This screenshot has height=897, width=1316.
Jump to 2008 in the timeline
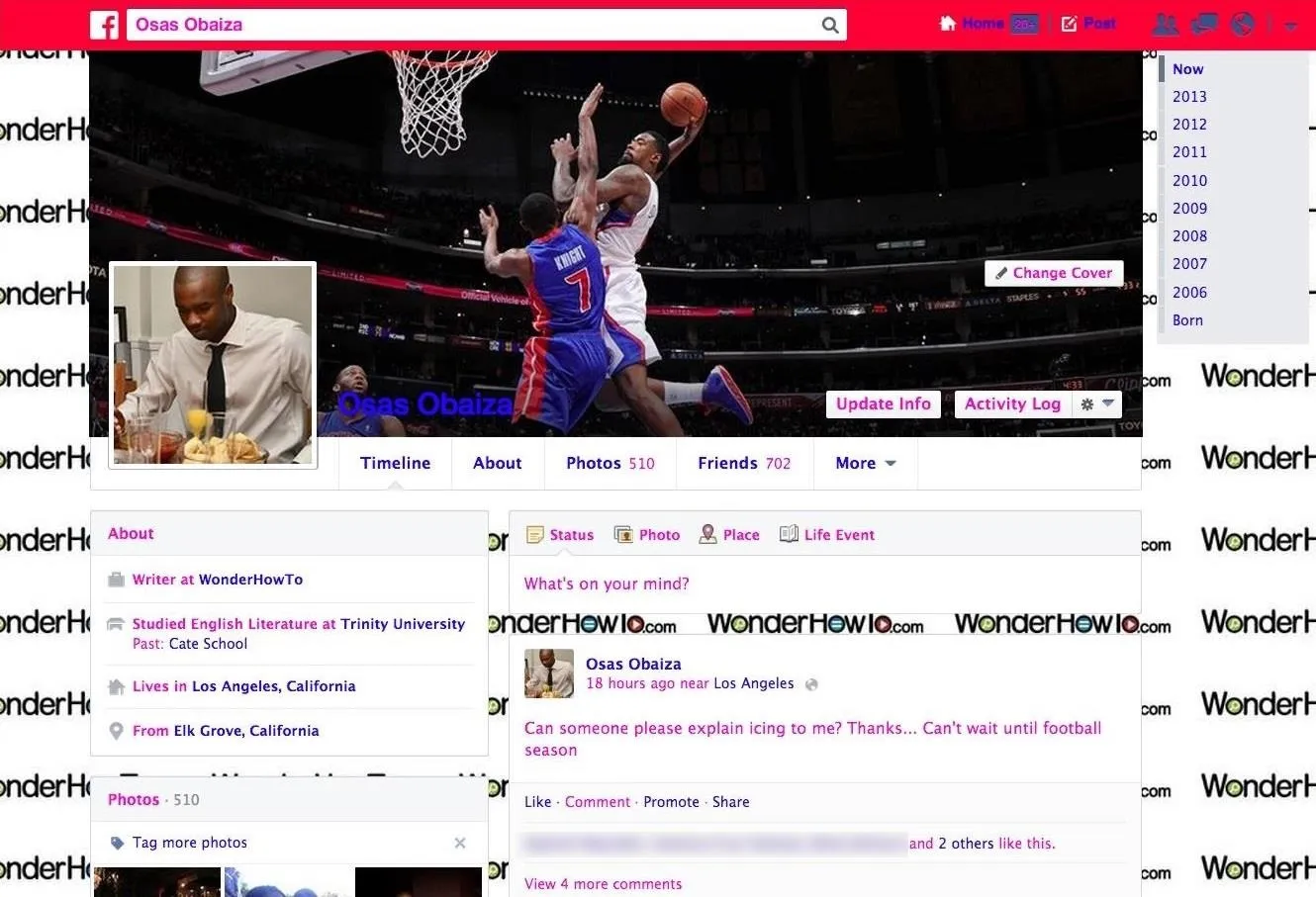[x=1189, y=236]
